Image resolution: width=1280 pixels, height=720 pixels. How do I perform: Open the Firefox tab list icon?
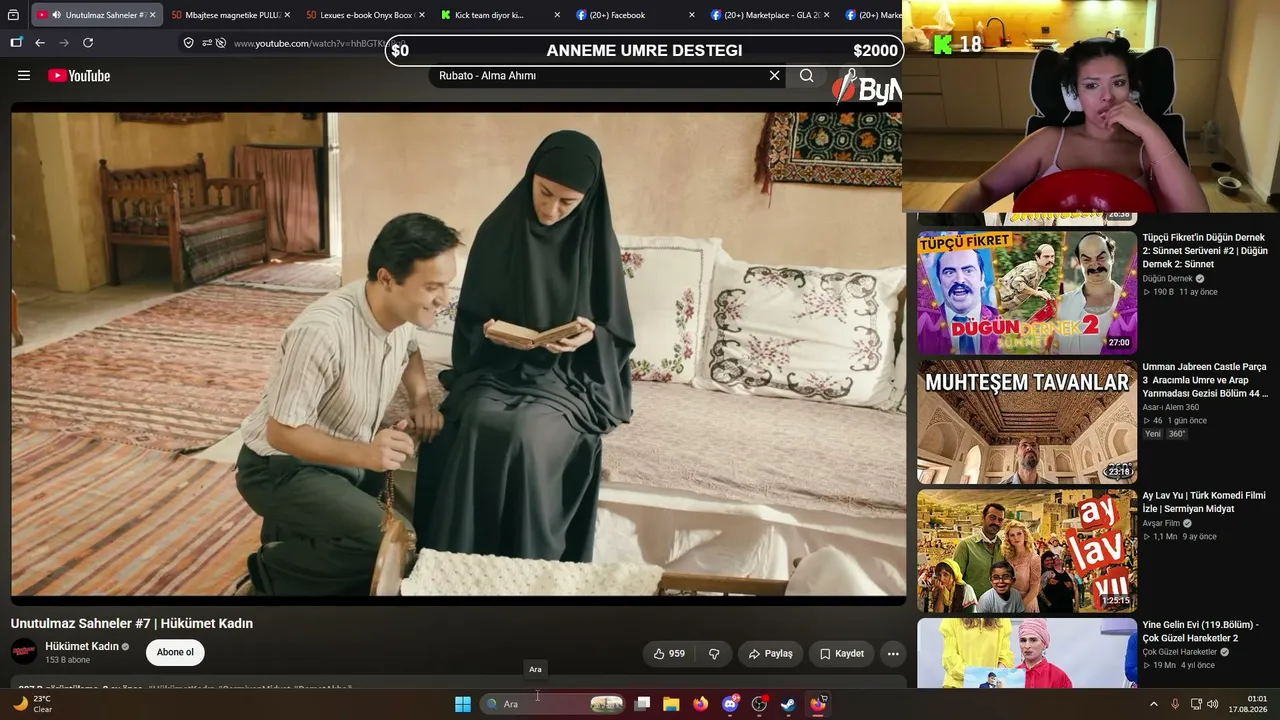coord(13,15)
